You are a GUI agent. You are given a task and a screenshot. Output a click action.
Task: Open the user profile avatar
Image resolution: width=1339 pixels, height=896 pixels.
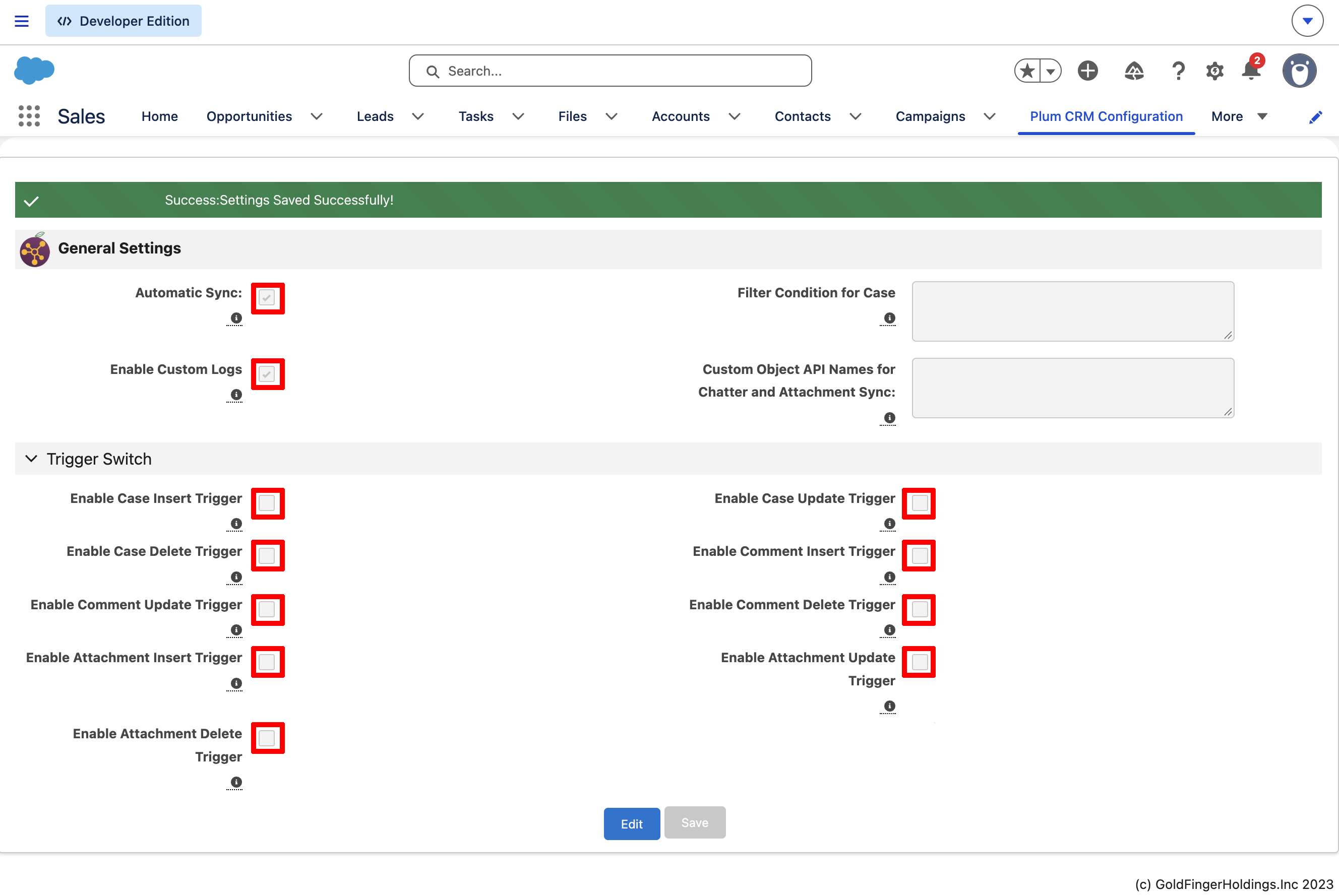coord(1299,71)
